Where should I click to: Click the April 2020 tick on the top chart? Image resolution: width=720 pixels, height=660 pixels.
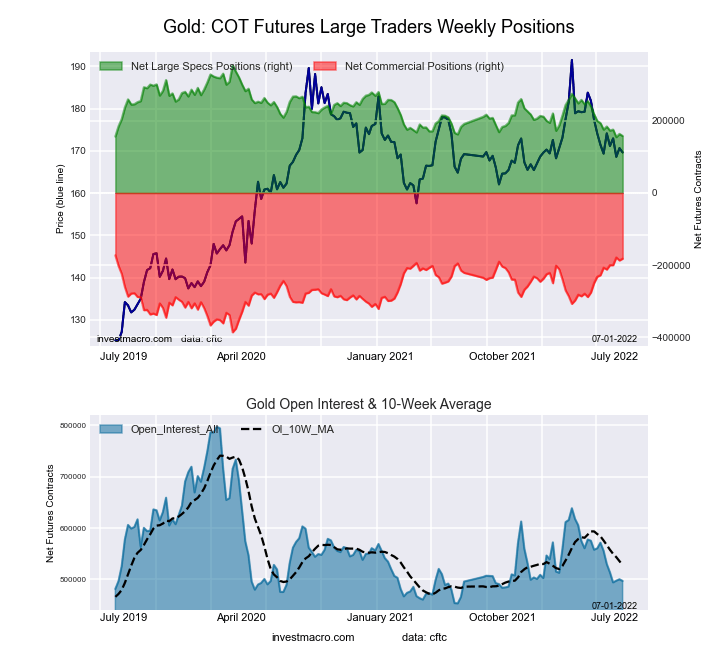(x=239, y=356)
